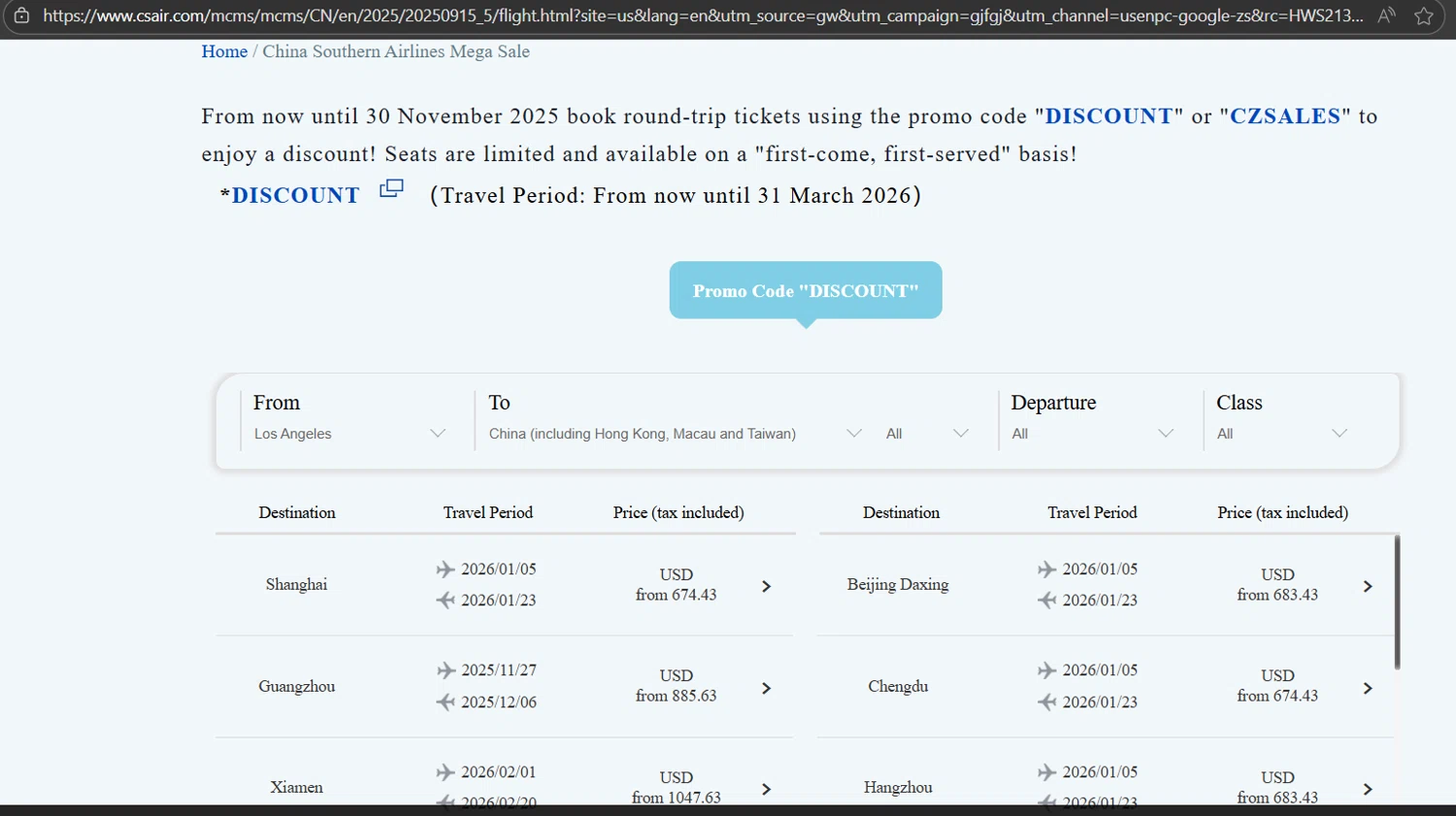Image resolution: width=1456 pixels, height=816 pixels.
Task: Click the departure plane icon in the Chengdu row
Action: point(1046,670)
